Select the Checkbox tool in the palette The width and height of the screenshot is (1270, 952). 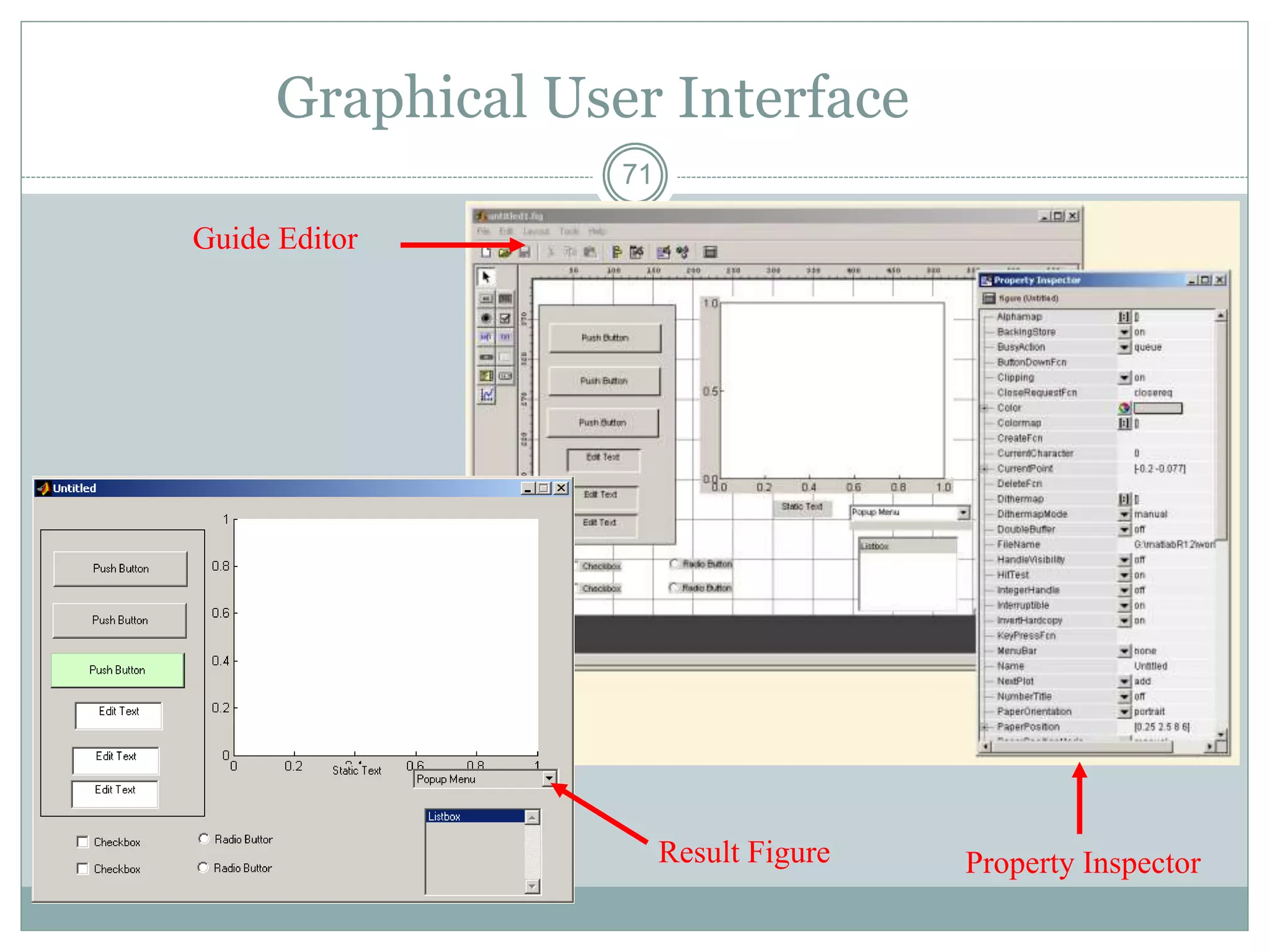(505, 318)
